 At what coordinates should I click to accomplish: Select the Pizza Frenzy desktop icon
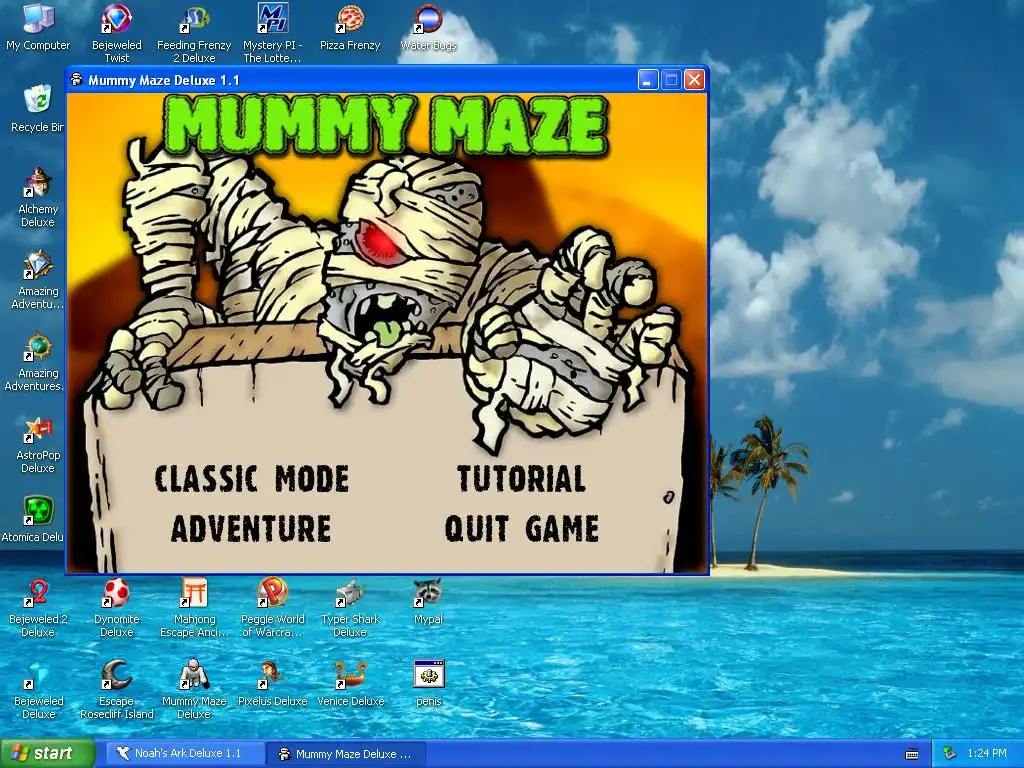(x=350, y=27)
